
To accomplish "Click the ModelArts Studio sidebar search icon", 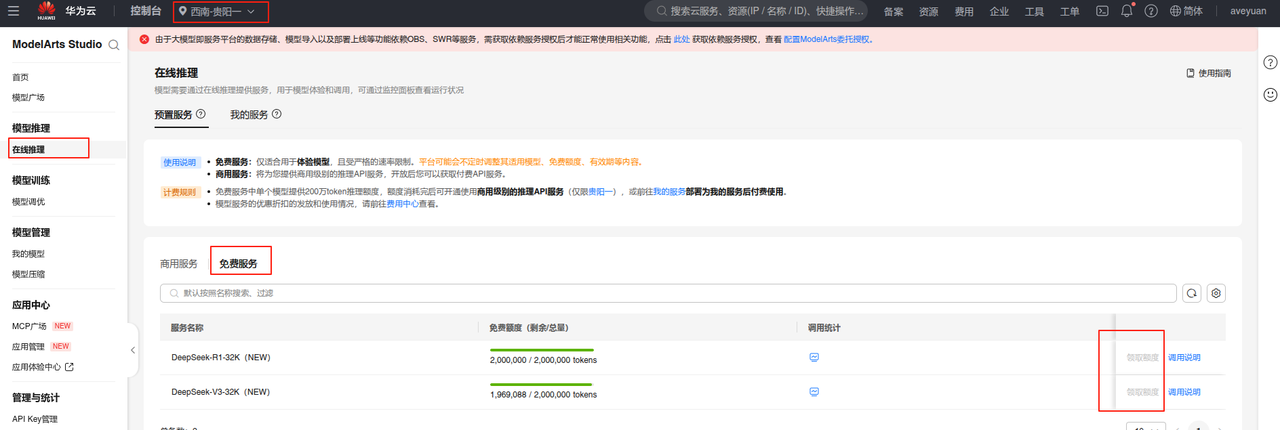I will click(114, 45).
